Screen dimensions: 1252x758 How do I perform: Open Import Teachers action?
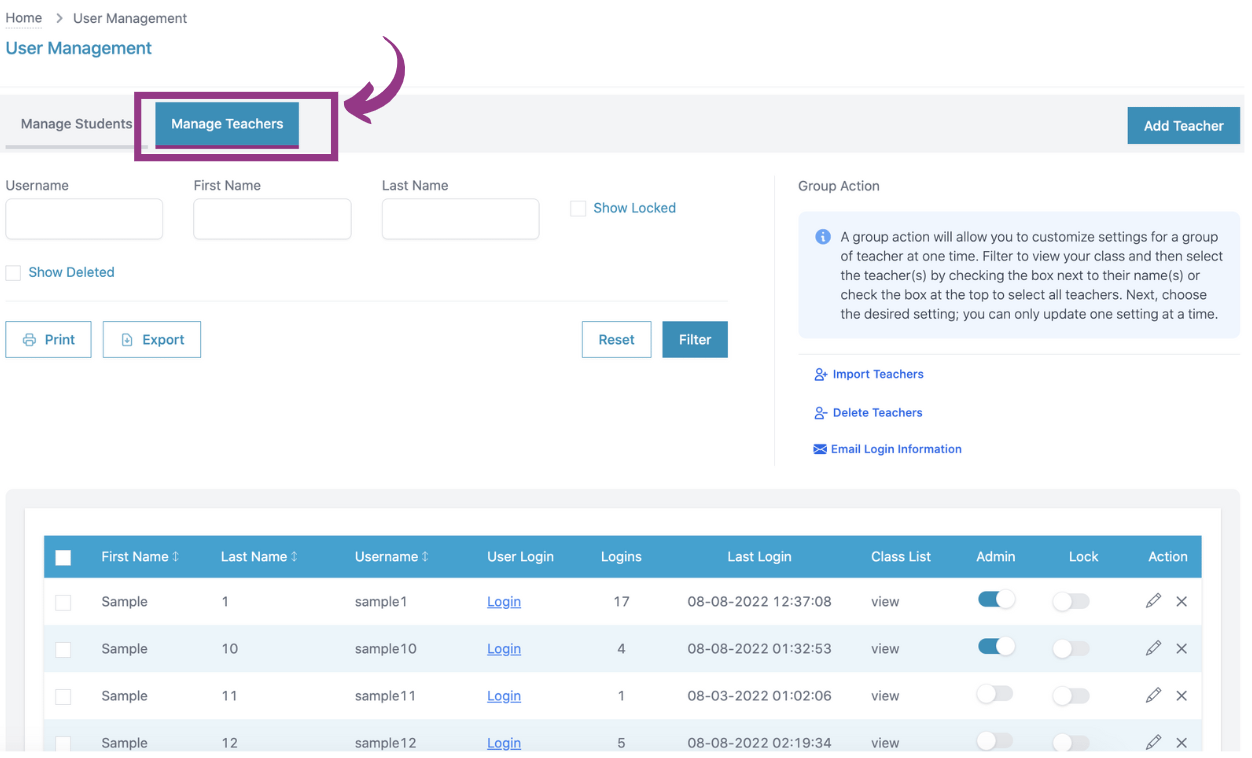[869, 374]
